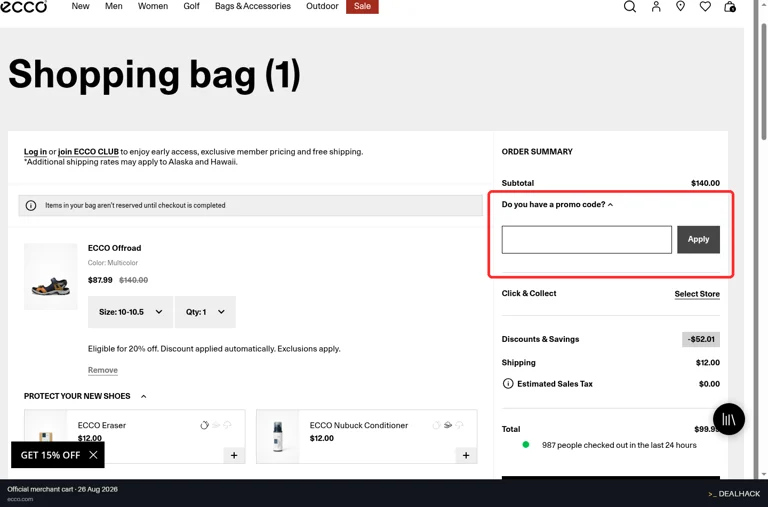The image size is (768, 507).
Task: Open the store locator pin icon
Action: click(x=680, y=6)
